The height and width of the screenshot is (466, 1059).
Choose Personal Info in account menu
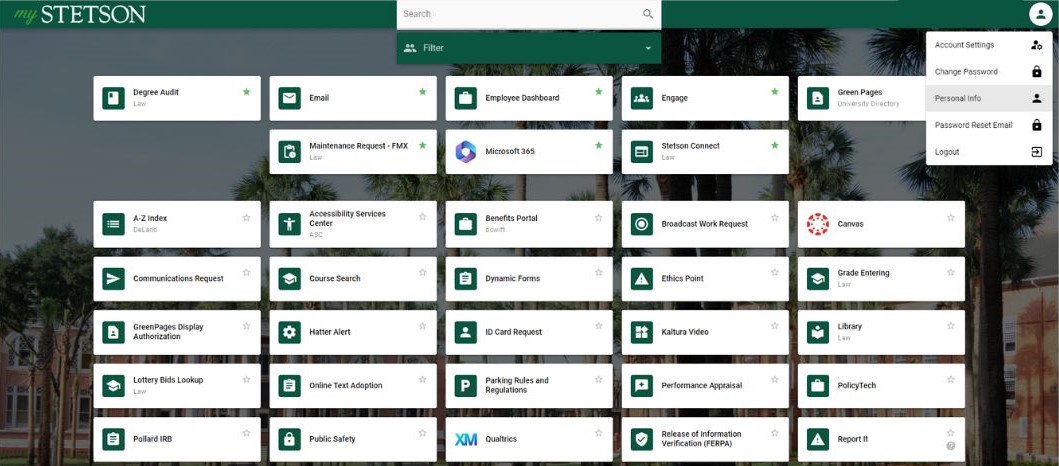click(989, 99)
